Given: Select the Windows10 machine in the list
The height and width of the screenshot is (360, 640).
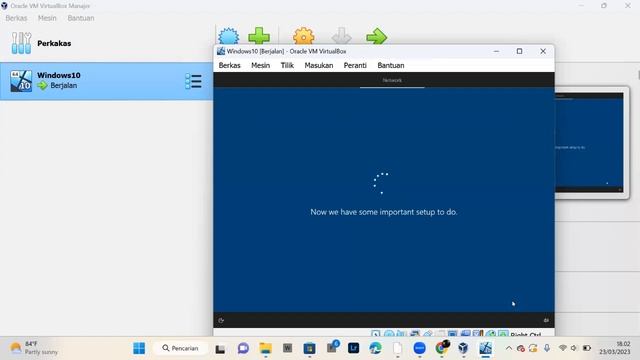Looking at the screenshot, I should point(107,81).
